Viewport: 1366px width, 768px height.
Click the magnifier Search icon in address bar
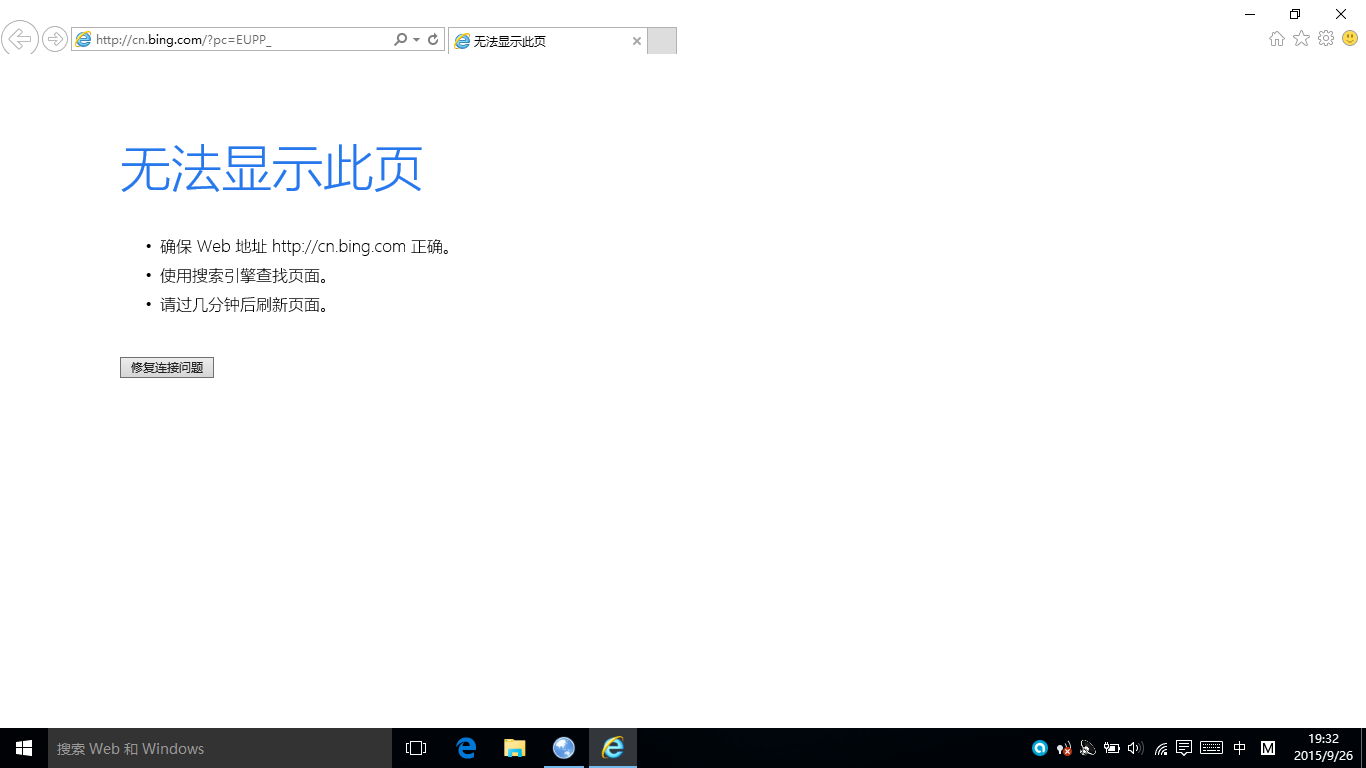coord(400,40)
